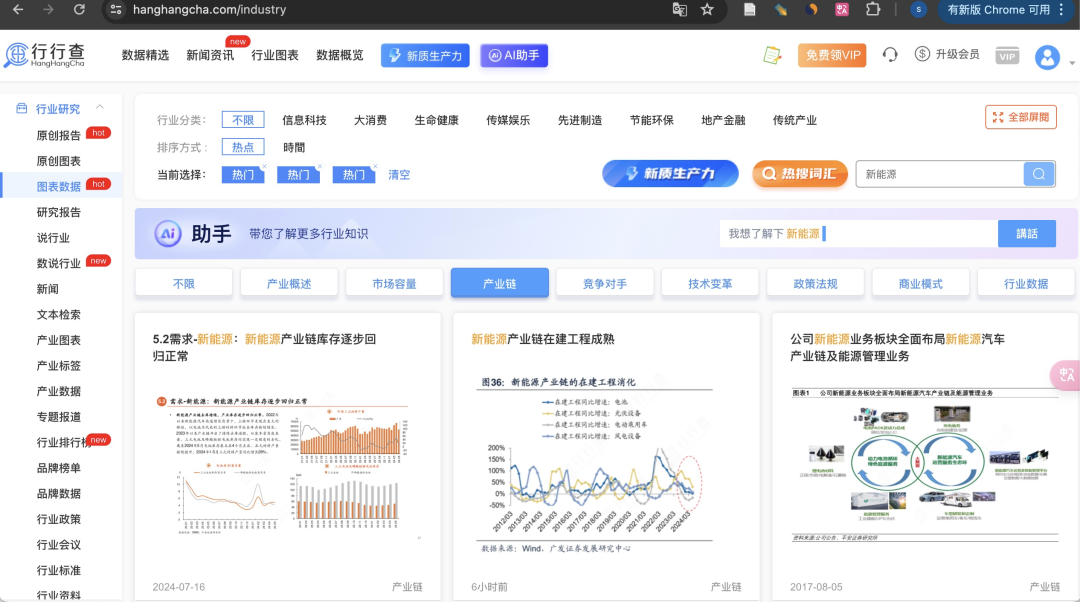Select 信息科技 industry category filter
The width and height of the screenshot is (1080, 602).
(304, 120)
